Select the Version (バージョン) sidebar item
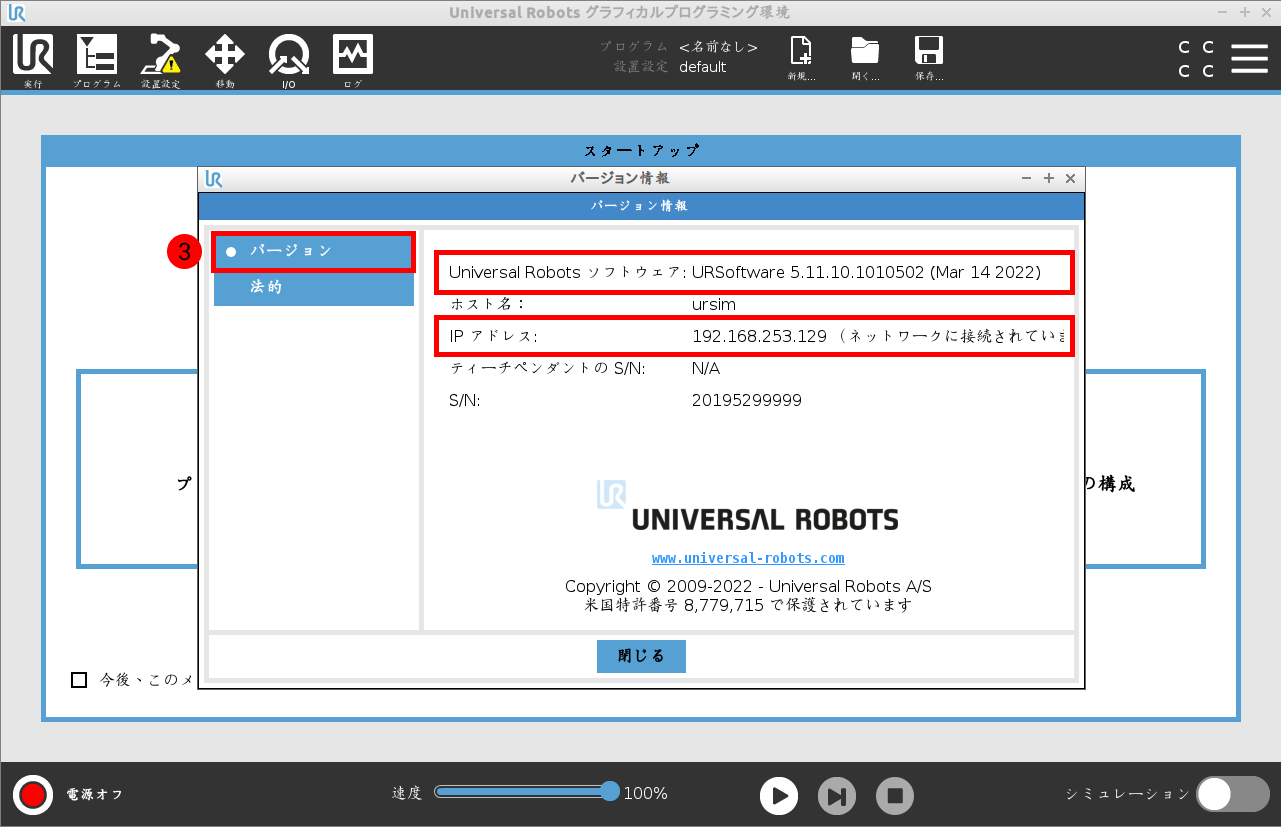This screenshot has width=1281, height=827. click(314, 251)
